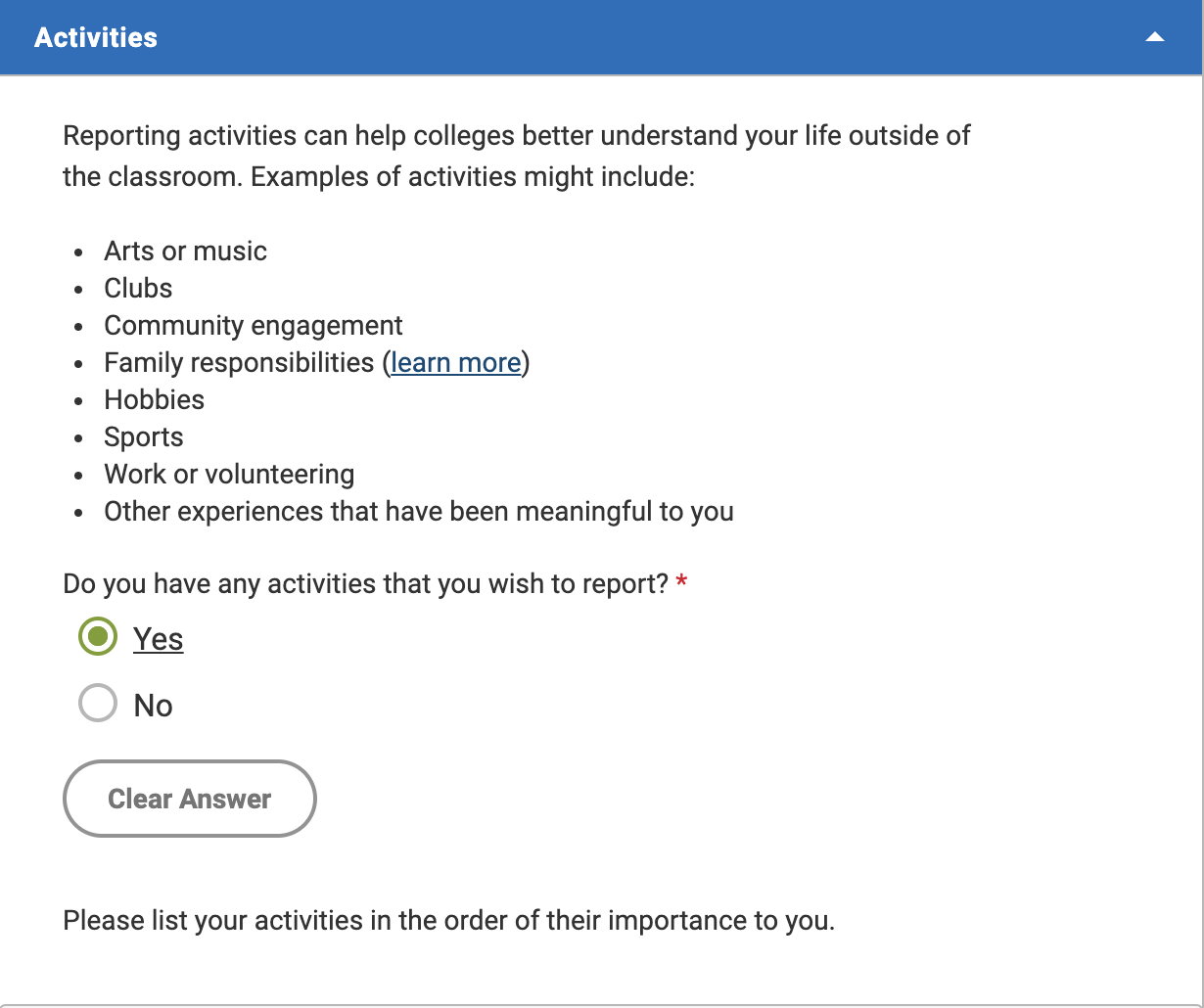Open the learn more link

(455, 362)
